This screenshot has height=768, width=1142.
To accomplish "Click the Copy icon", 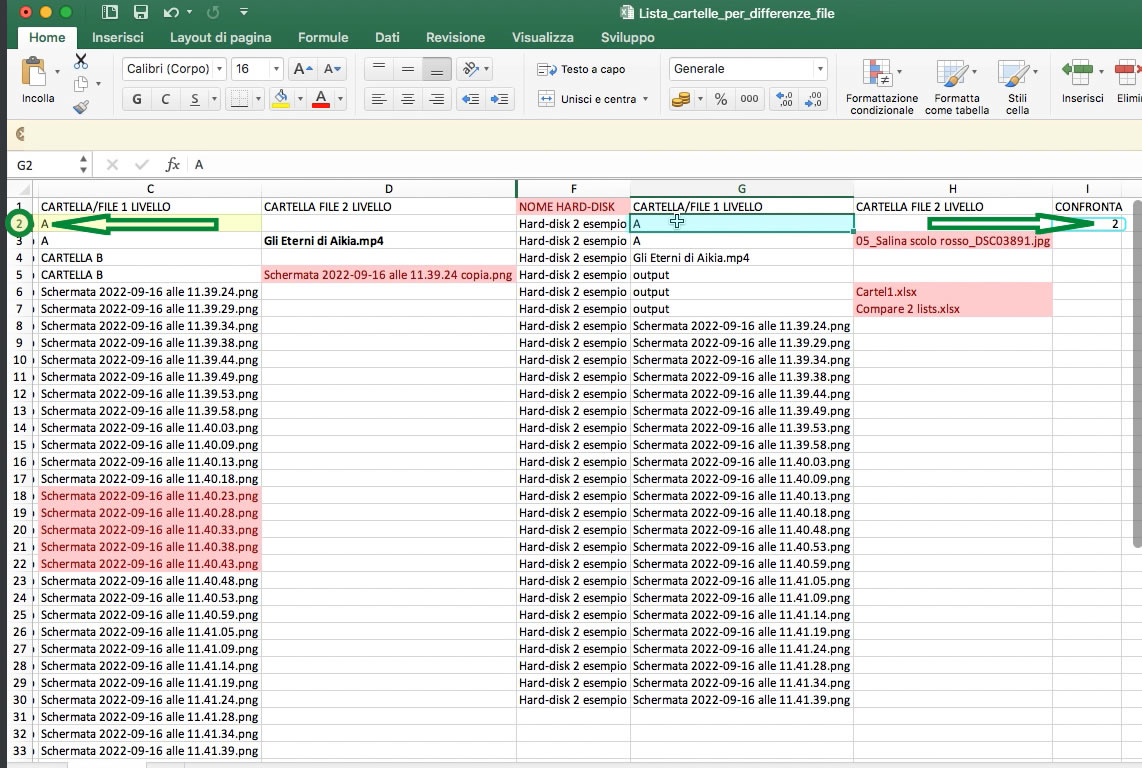I will click(81, 84).
